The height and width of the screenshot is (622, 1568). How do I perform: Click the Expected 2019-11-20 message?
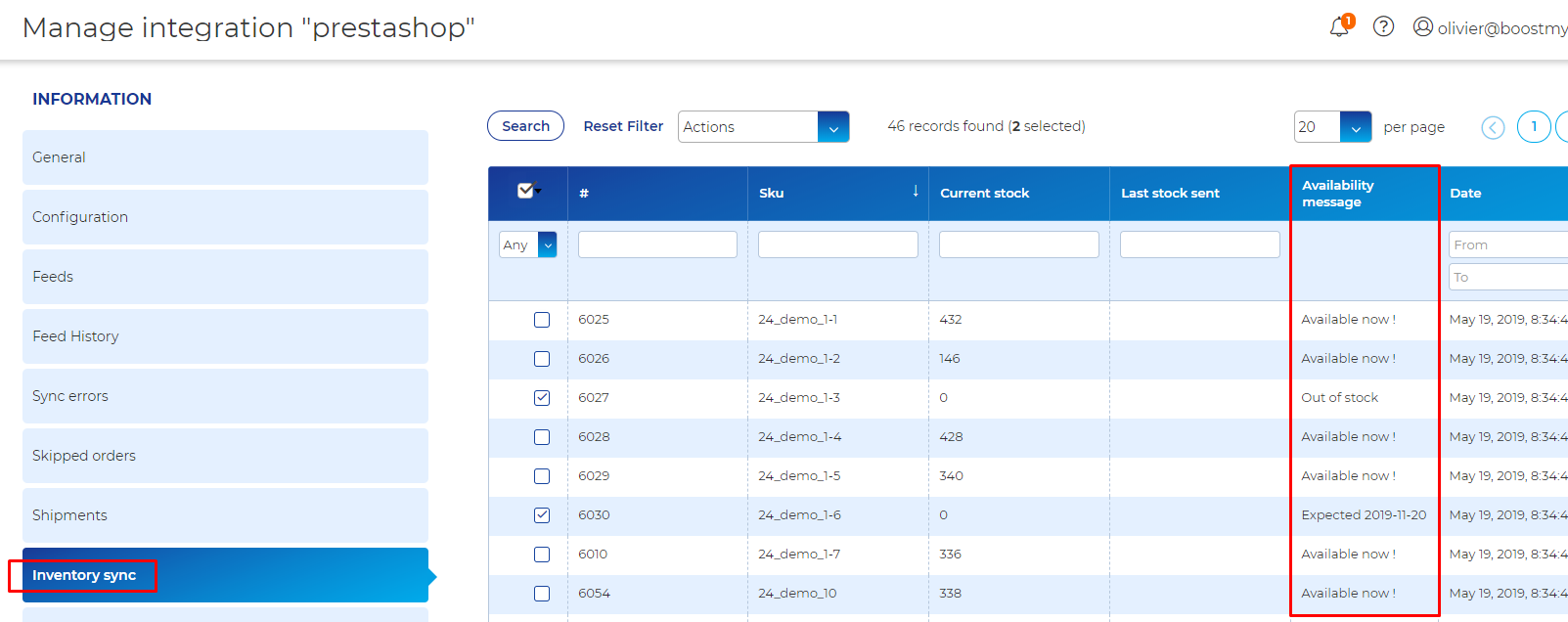1364,515
